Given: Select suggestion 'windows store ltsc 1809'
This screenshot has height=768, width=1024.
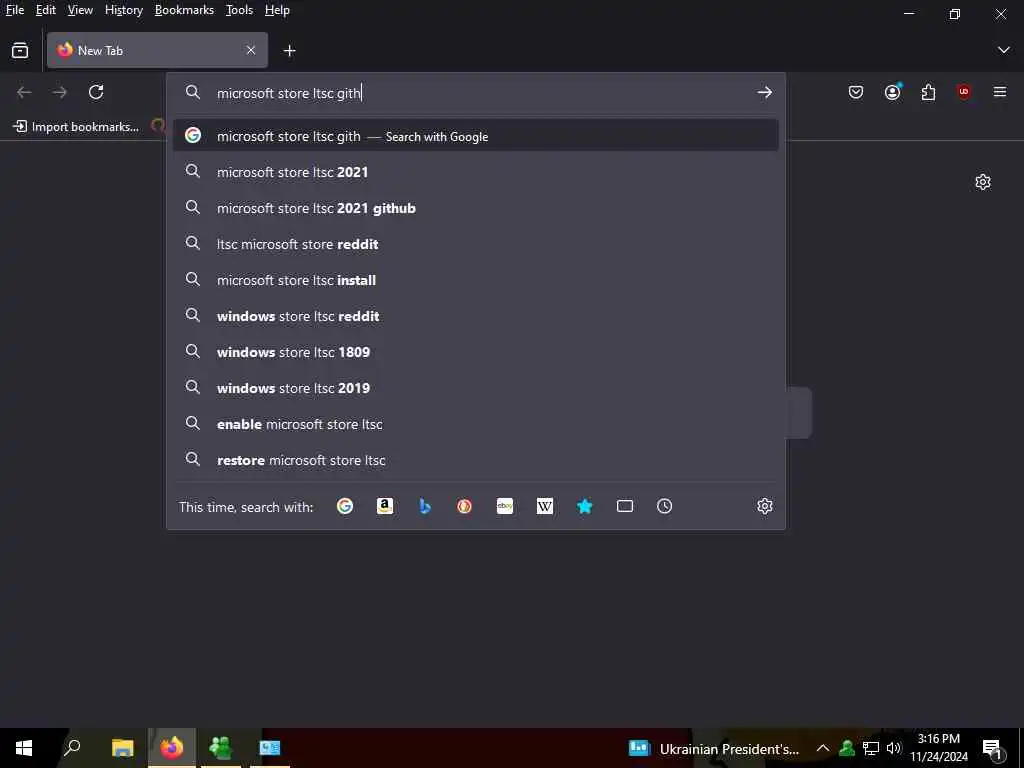Looking at the screenshot, I should 475,352.
